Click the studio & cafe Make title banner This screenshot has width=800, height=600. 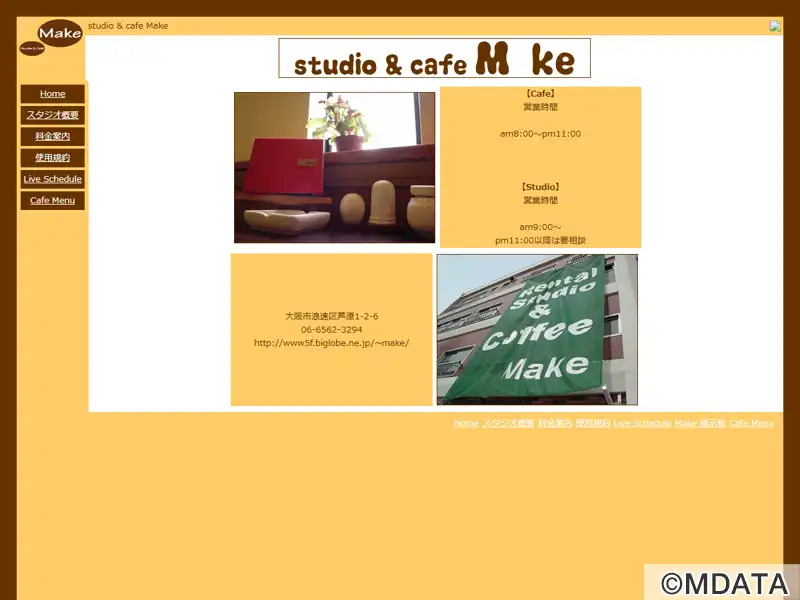pyautogui.click(x=434, y=58)
